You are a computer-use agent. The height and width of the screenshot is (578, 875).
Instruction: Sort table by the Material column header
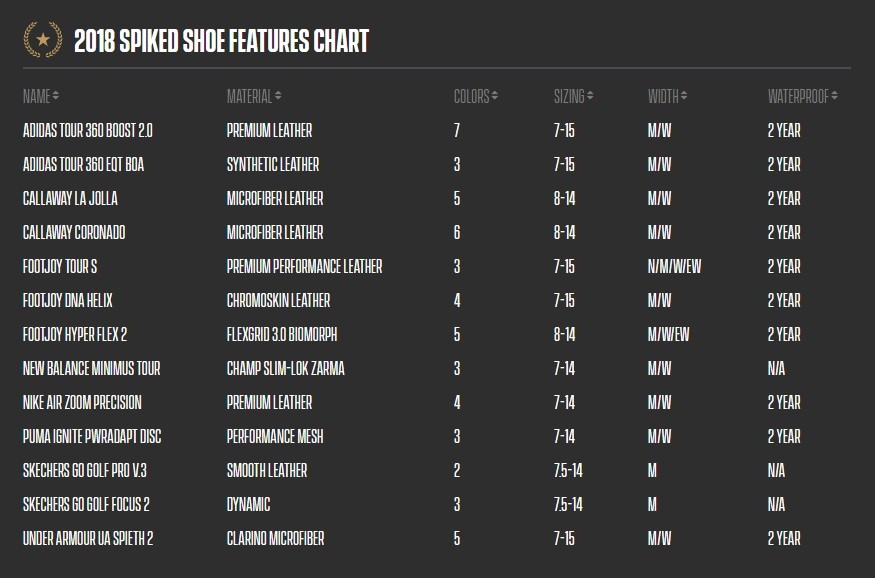(x=249, y=97)
